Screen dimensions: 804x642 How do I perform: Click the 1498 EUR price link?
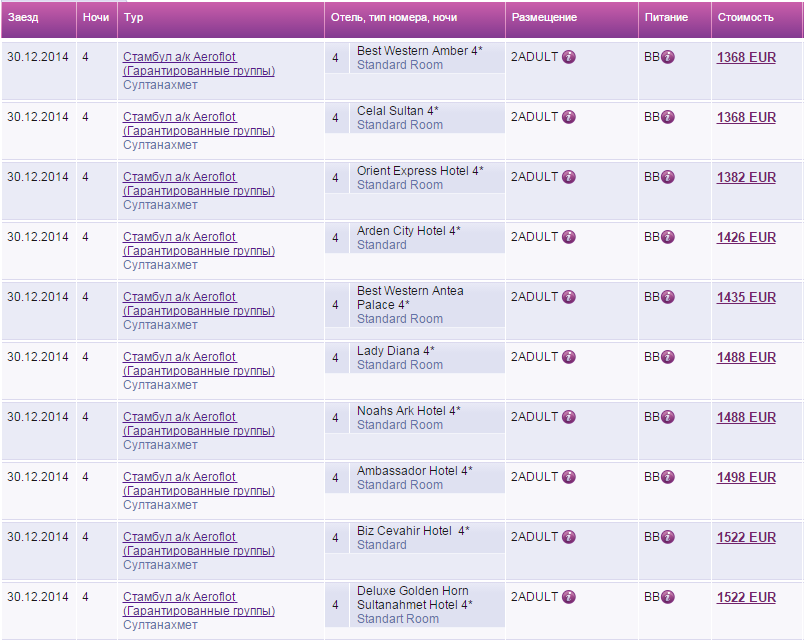click(746, 478)
